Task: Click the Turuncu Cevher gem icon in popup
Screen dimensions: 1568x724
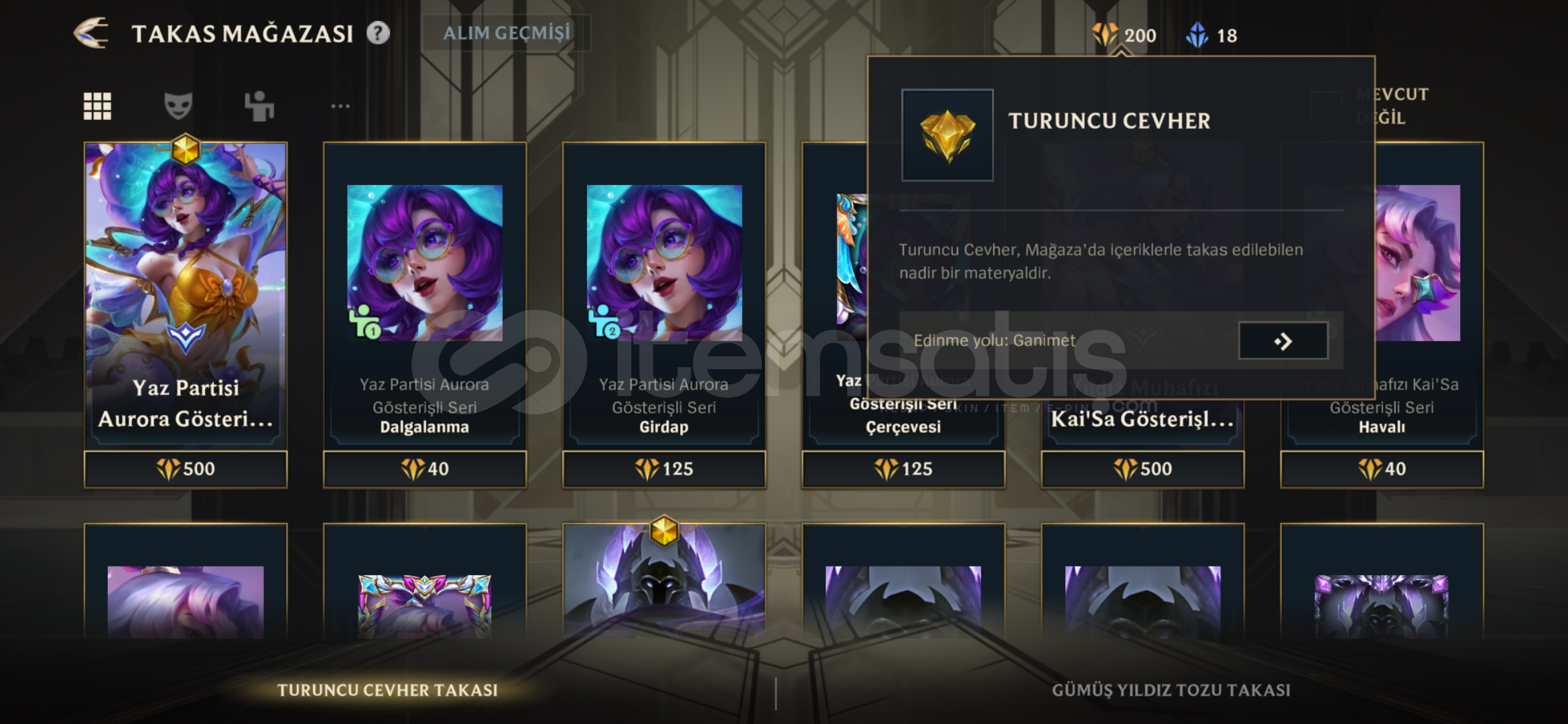Action: [x=947, y=135]
